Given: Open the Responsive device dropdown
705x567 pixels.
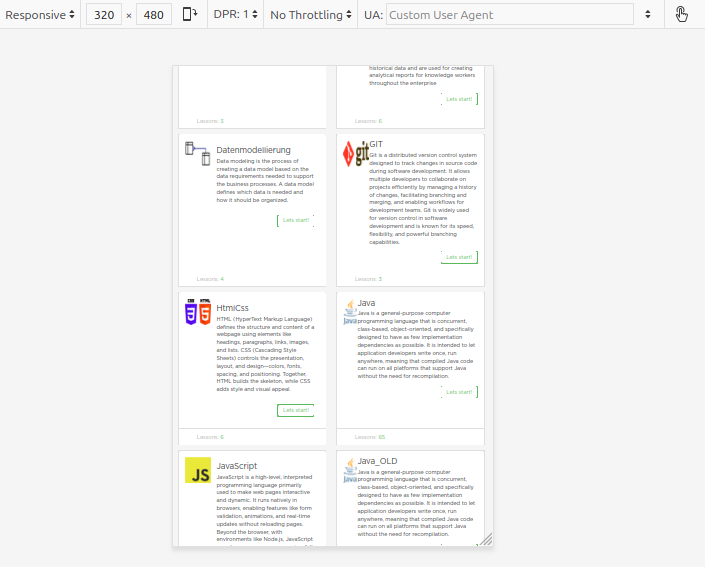Looking at the screenshot, I should (x=40, y=15).
